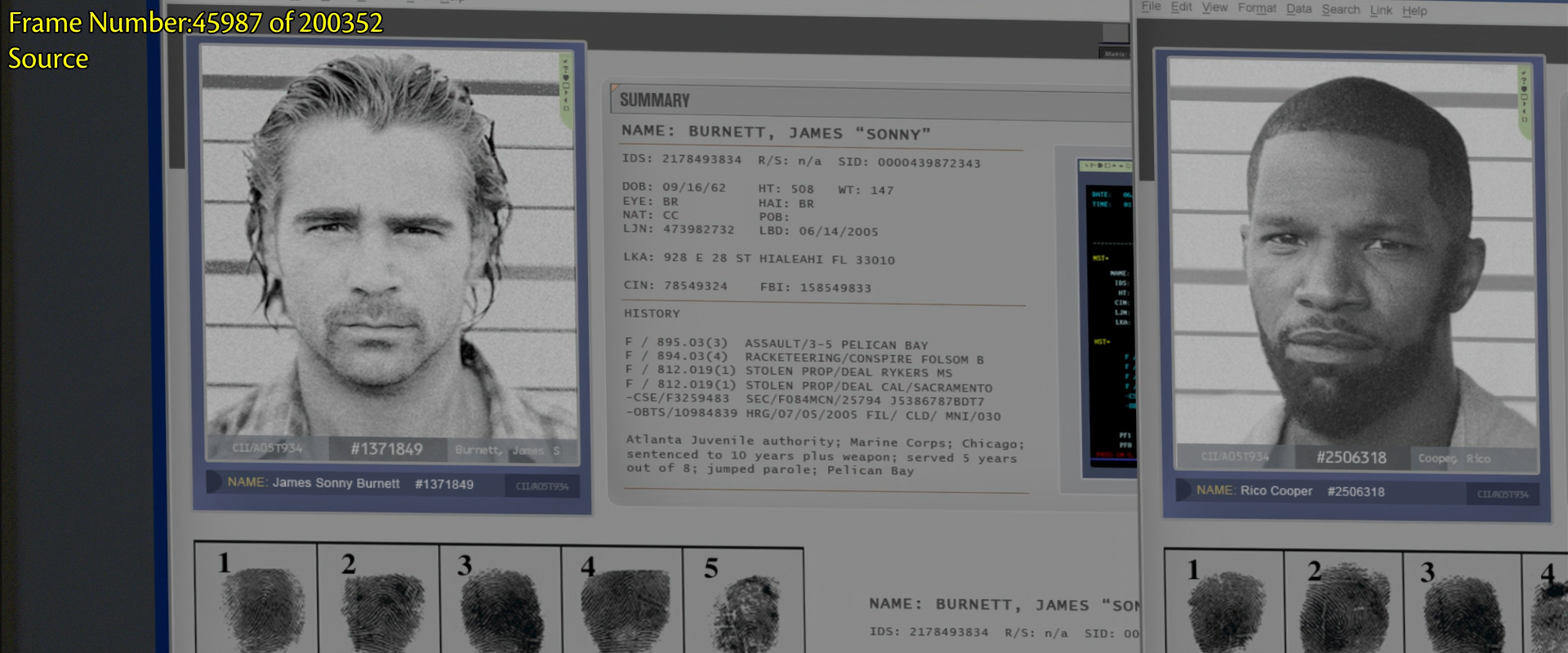Open the View menu in right window
1568x653 pixels.
pos(1214,7)
